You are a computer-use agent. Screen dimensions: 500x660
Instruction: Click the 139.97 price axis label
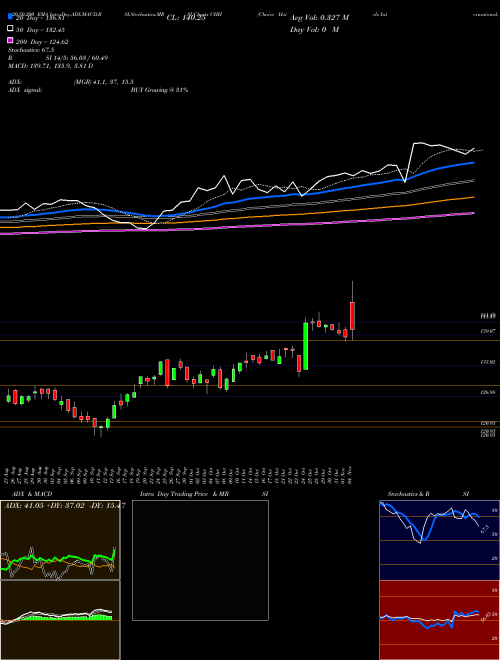click(488, 331)
